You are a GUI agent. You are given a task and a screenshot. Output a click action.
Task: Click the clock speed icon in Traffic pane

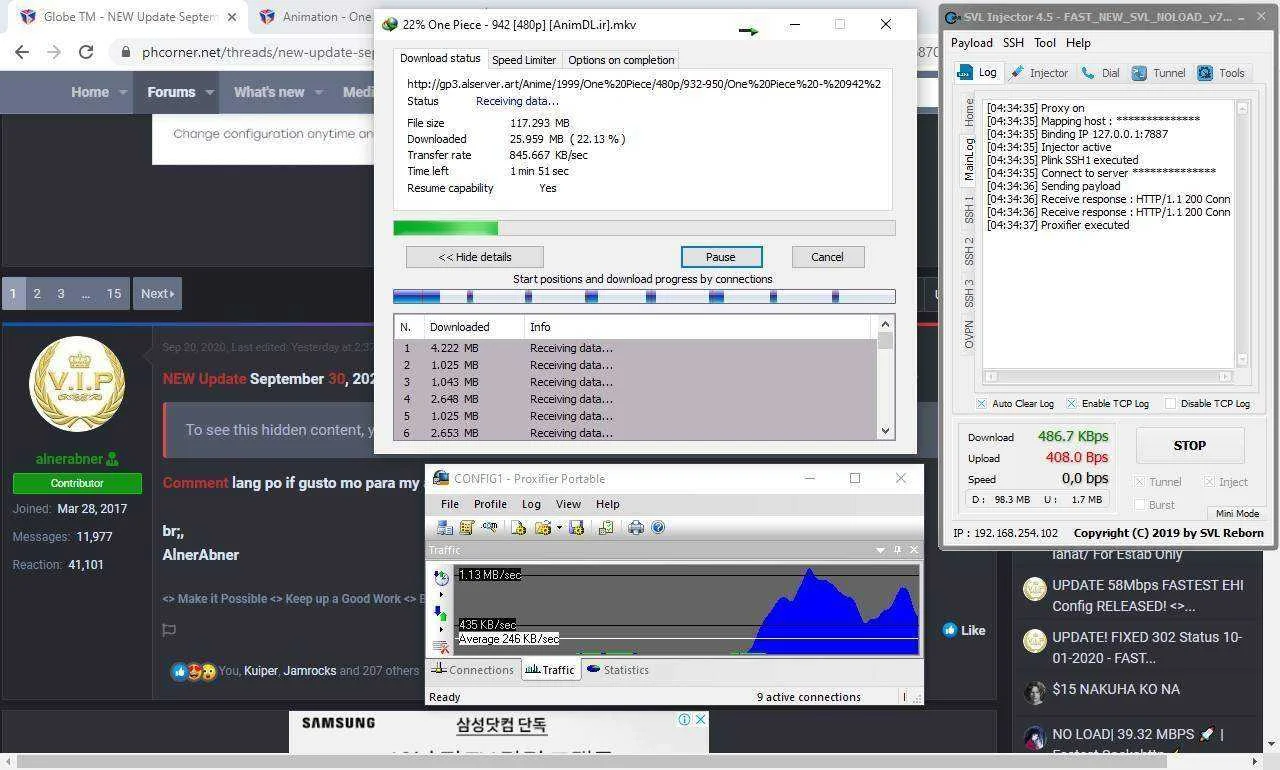coord(441,578)
